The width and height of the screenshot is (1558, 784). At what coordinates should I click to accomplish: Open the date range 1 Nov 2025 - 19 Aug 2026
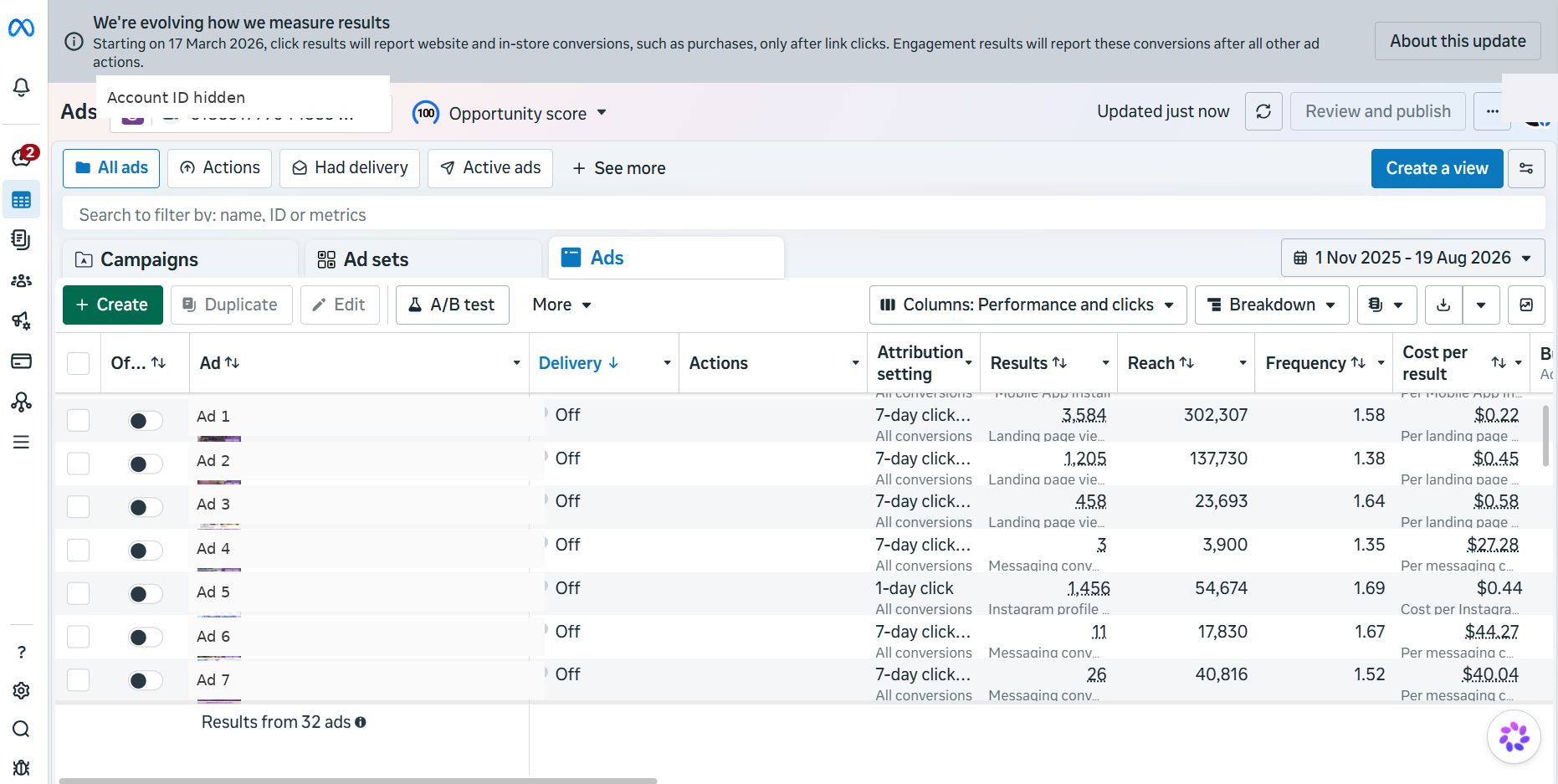click(x=1413, y=258)
